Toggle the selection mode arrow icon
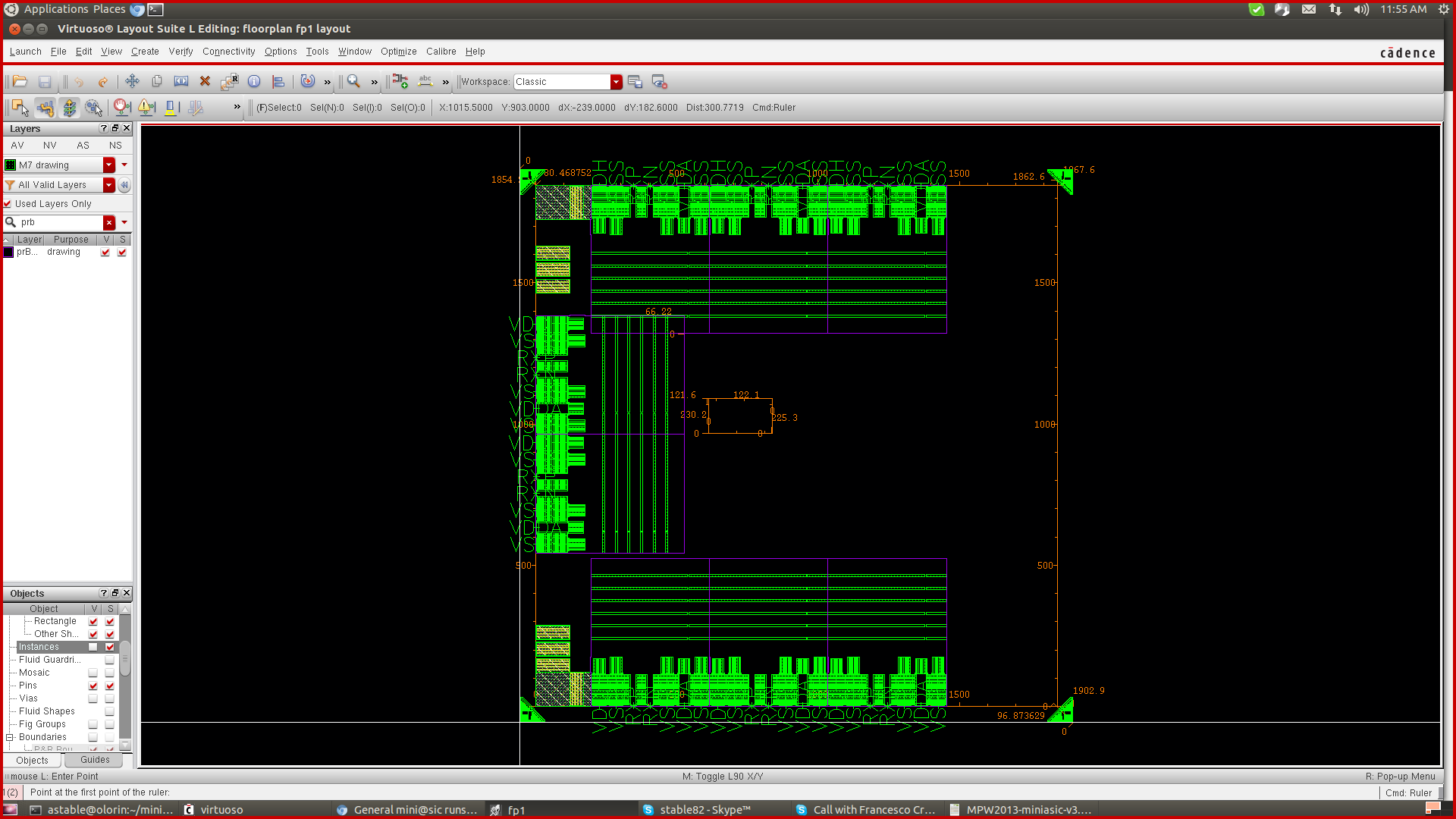1456x819 pixels. pyautogui.click(x=20, y=108)
